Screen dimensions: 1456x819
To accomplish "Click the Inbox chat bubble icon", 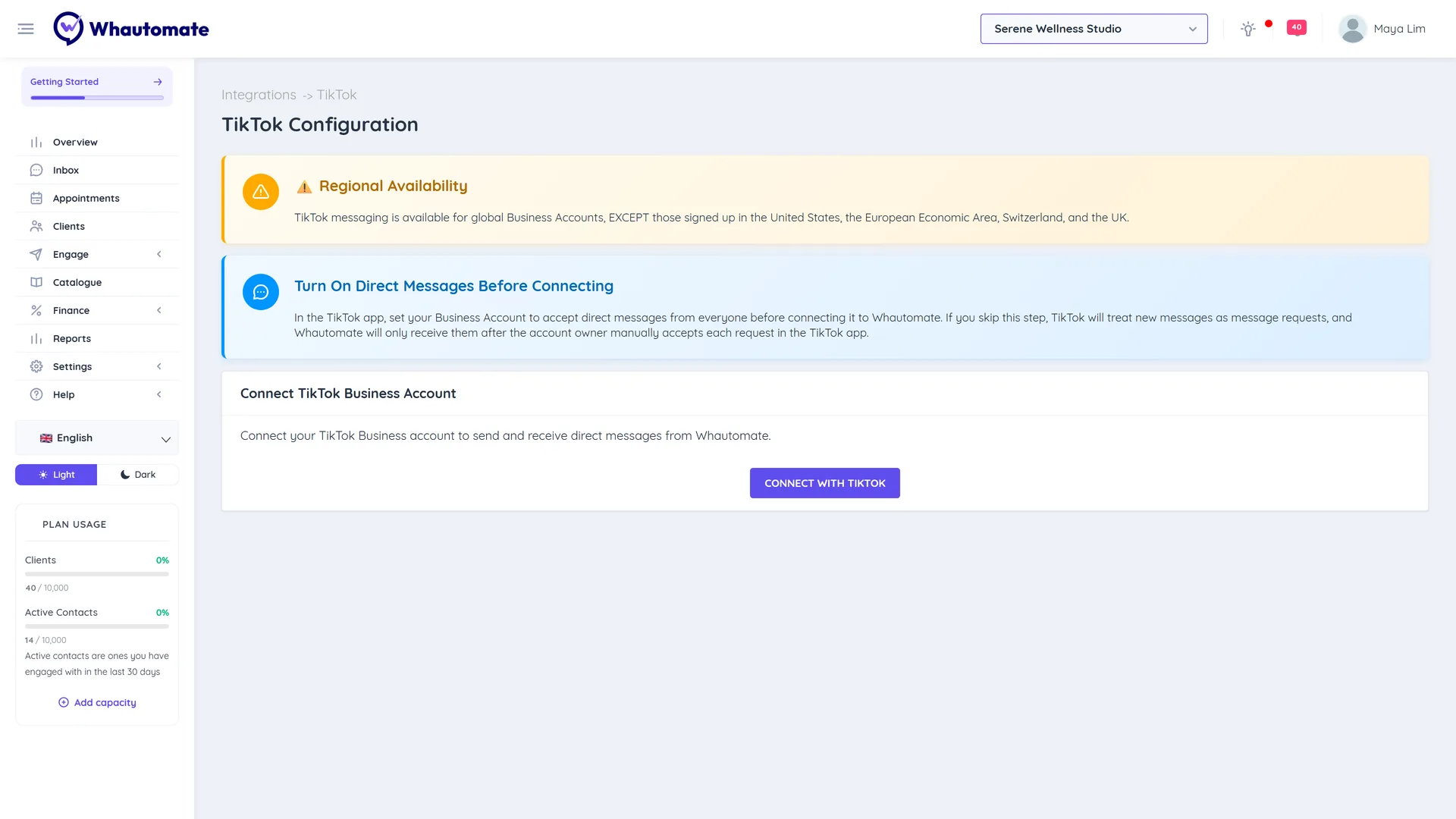I will pyautogui.click(x=36, y=171).
